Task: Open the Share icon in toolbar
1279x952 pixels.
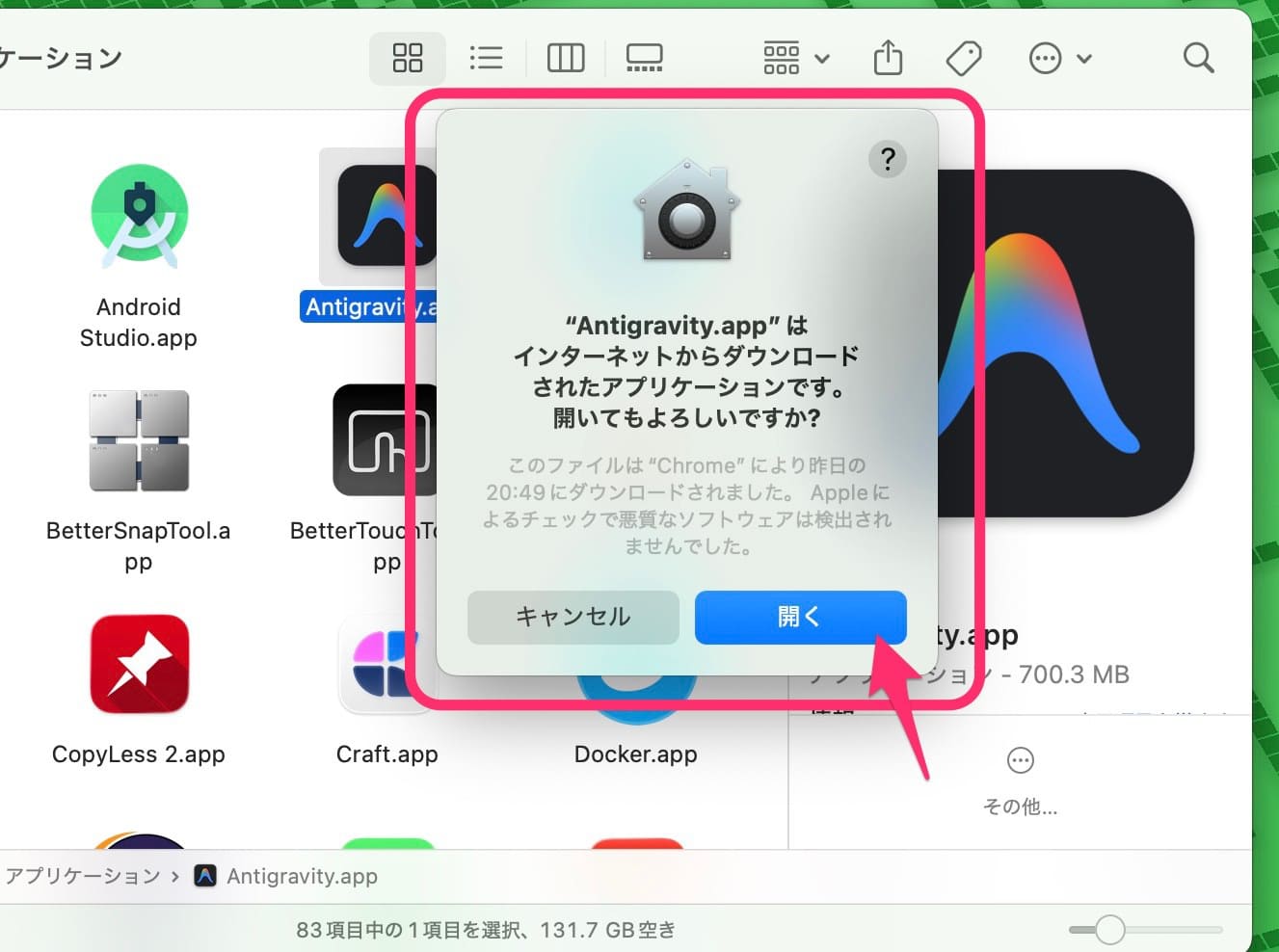Action: coord(887,57)
